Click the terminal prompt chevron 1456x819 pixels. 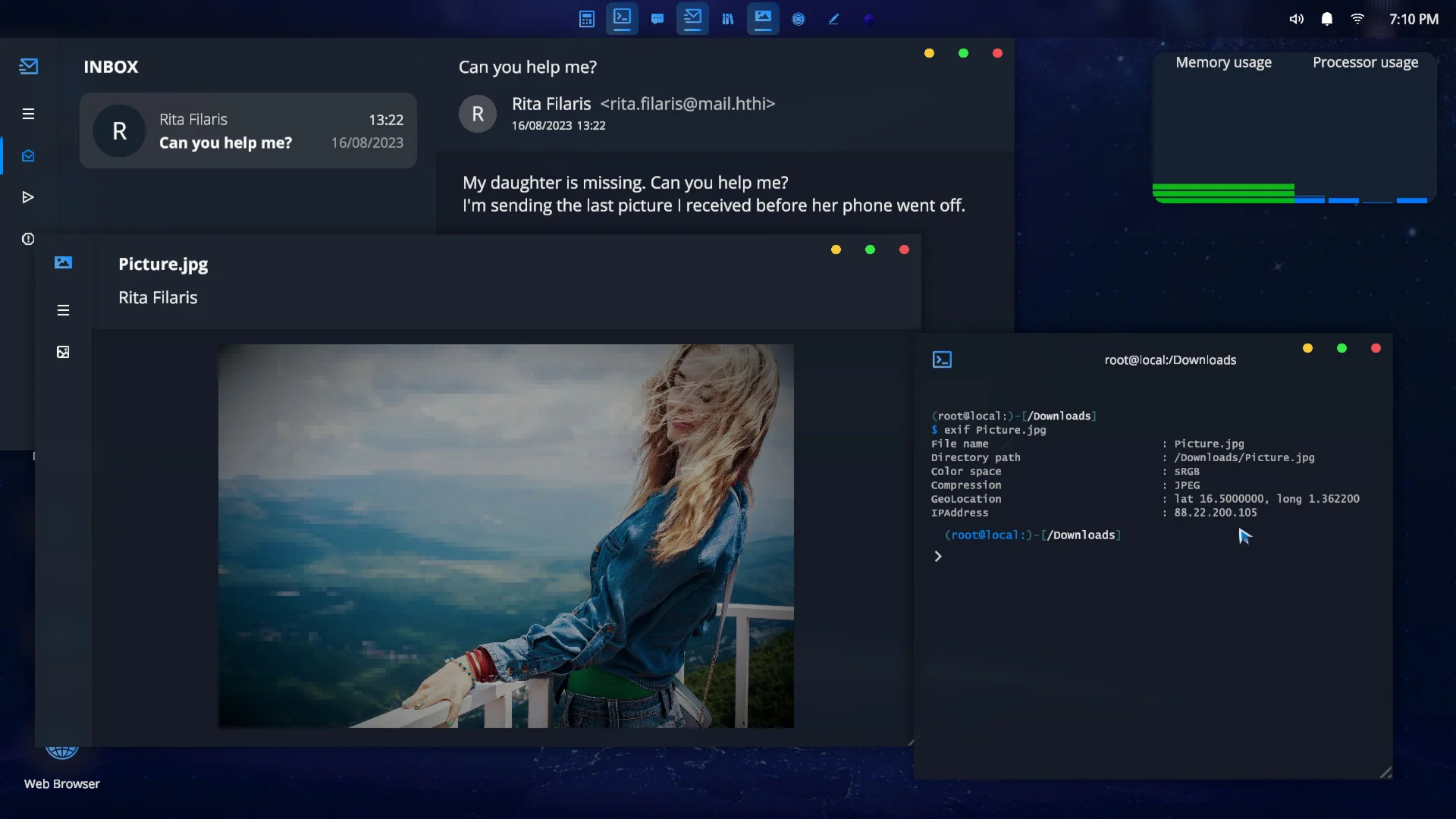coord(938,557)
